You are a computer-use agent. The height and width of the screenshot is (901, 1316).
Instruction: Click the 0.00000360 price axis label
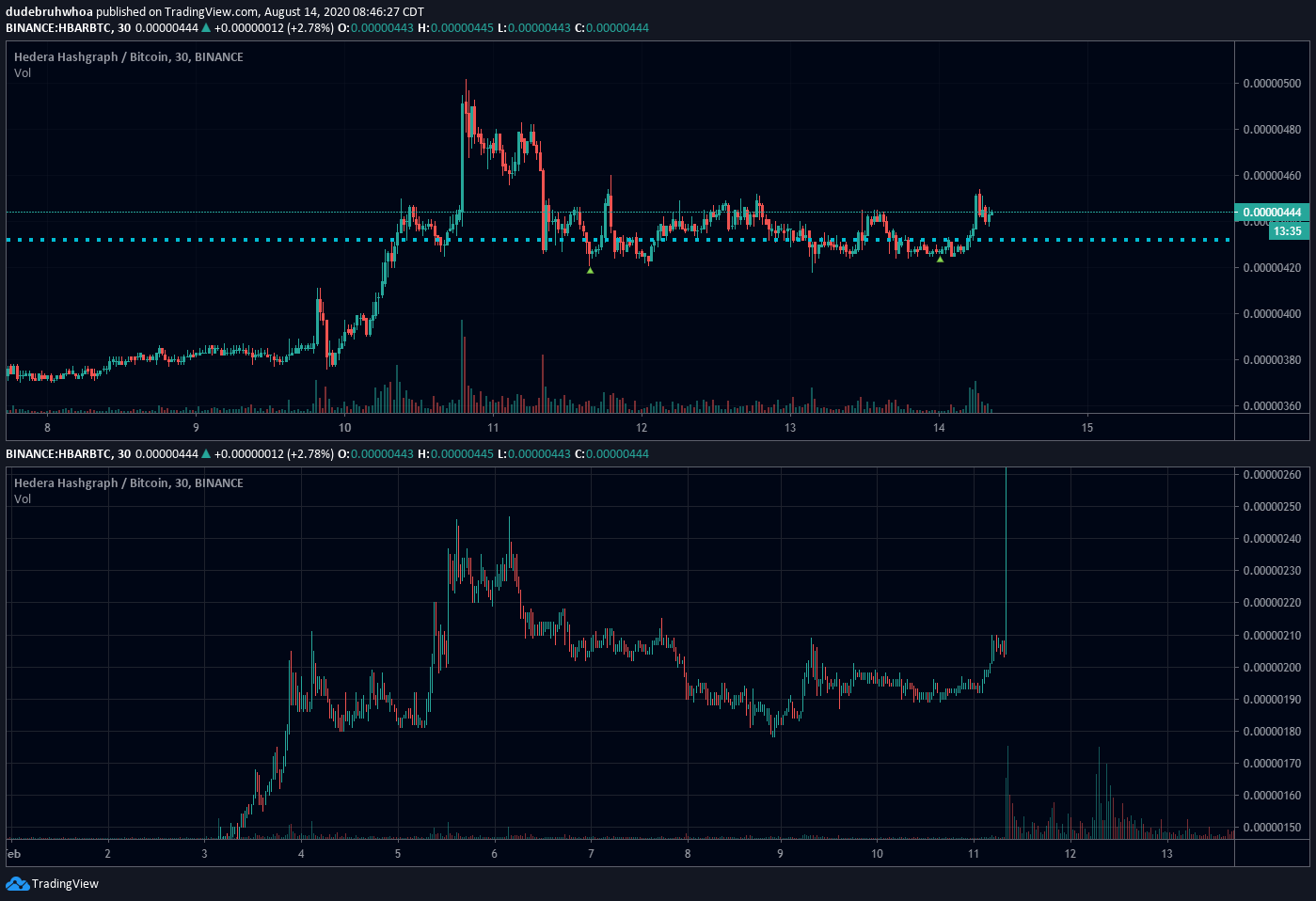(1272, 406)
